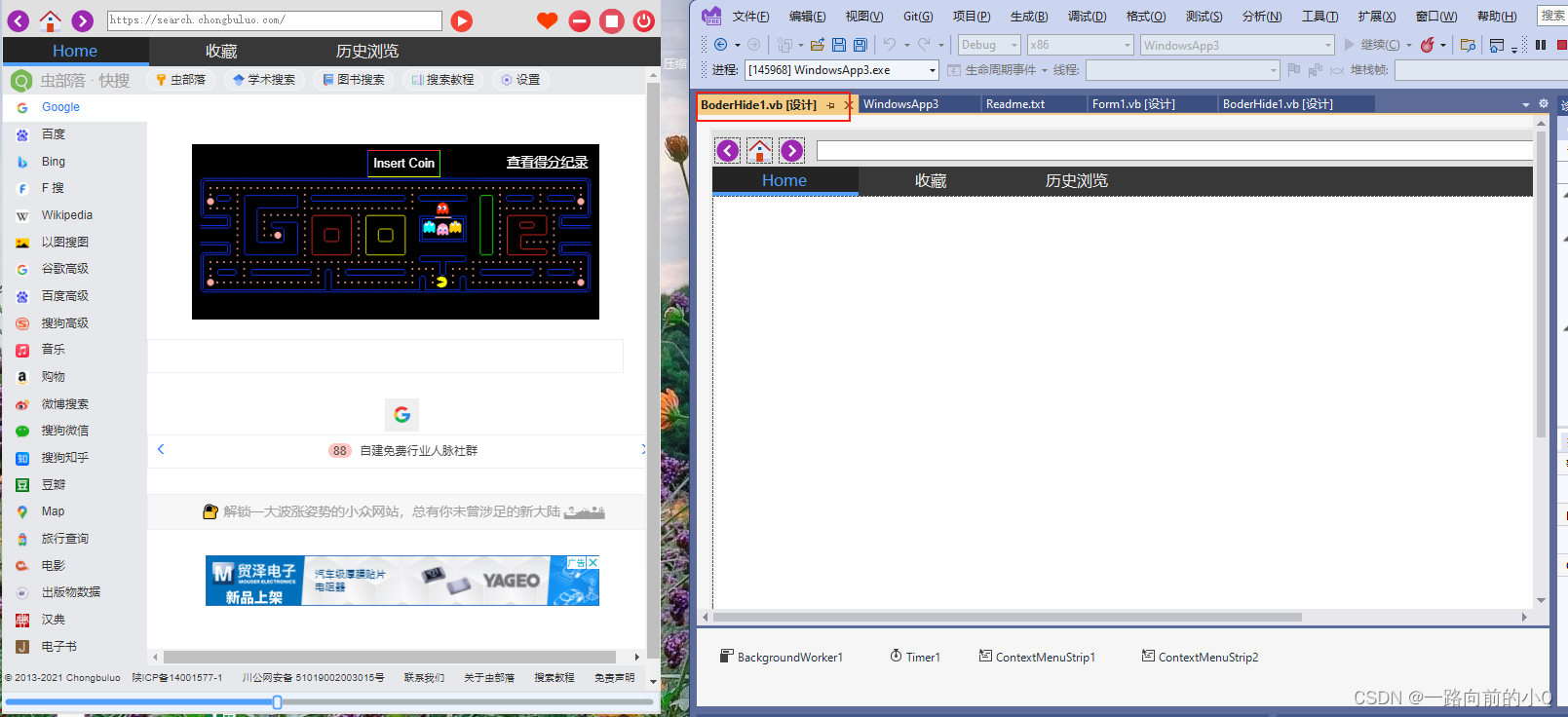Viewport: 1568px width, 717px height.
Task: Open 搜索教程 in the page navigation
Action: tap(442, 80)
